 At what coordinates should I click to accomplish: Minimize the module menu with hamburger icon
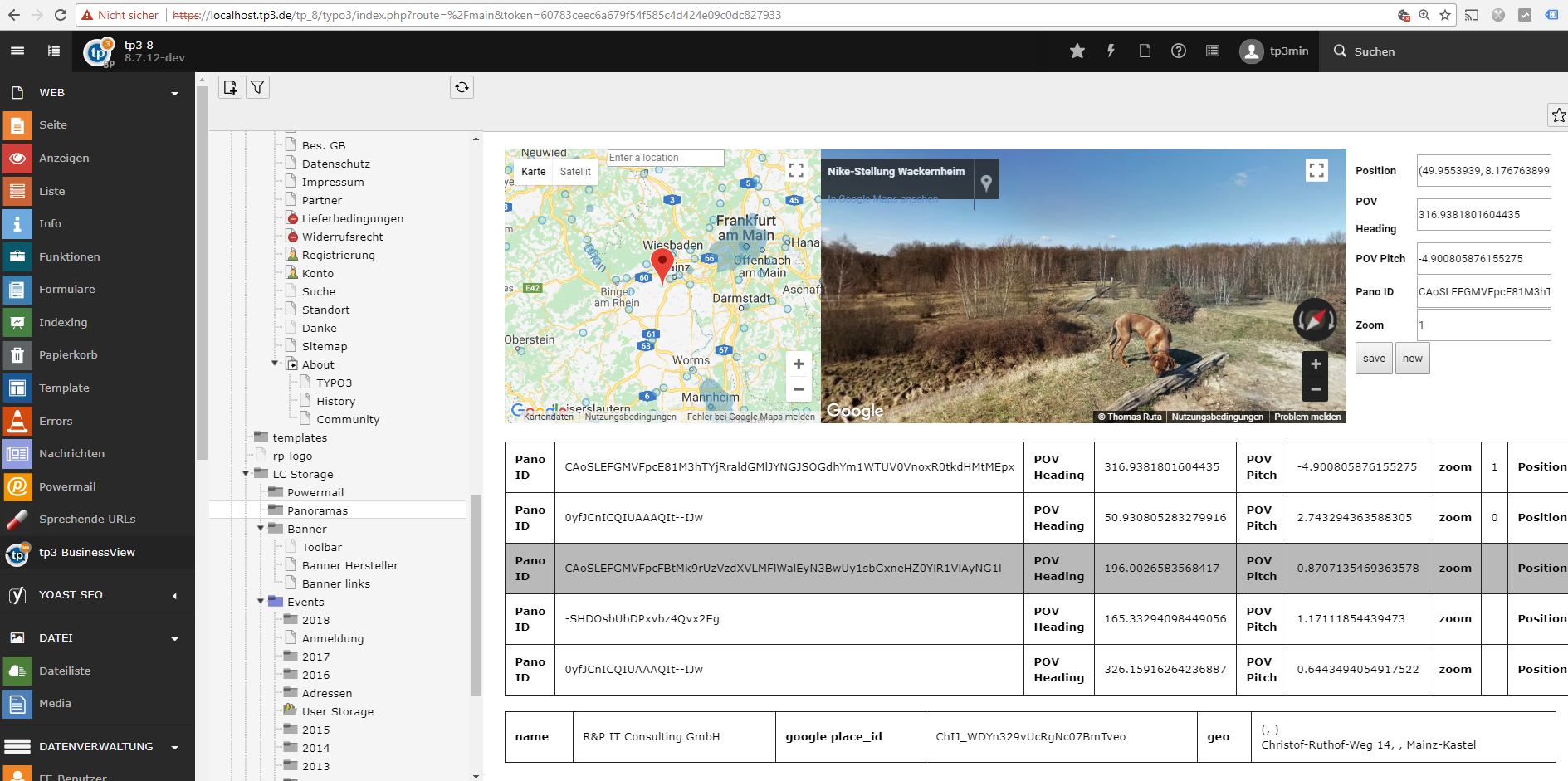[x=17, y=51]
